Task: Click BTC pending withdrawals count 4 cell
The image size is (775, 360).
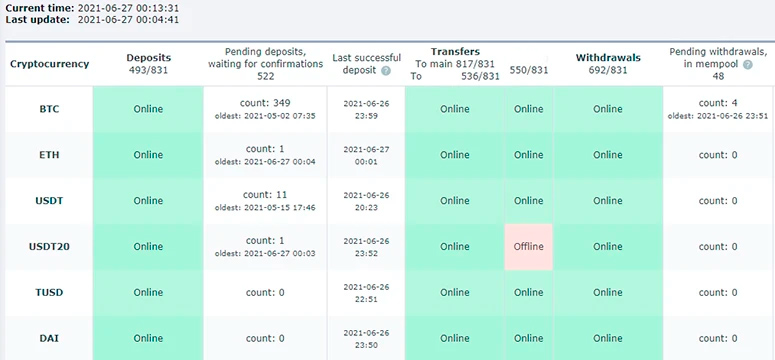Action: click(x=718, y=109)
